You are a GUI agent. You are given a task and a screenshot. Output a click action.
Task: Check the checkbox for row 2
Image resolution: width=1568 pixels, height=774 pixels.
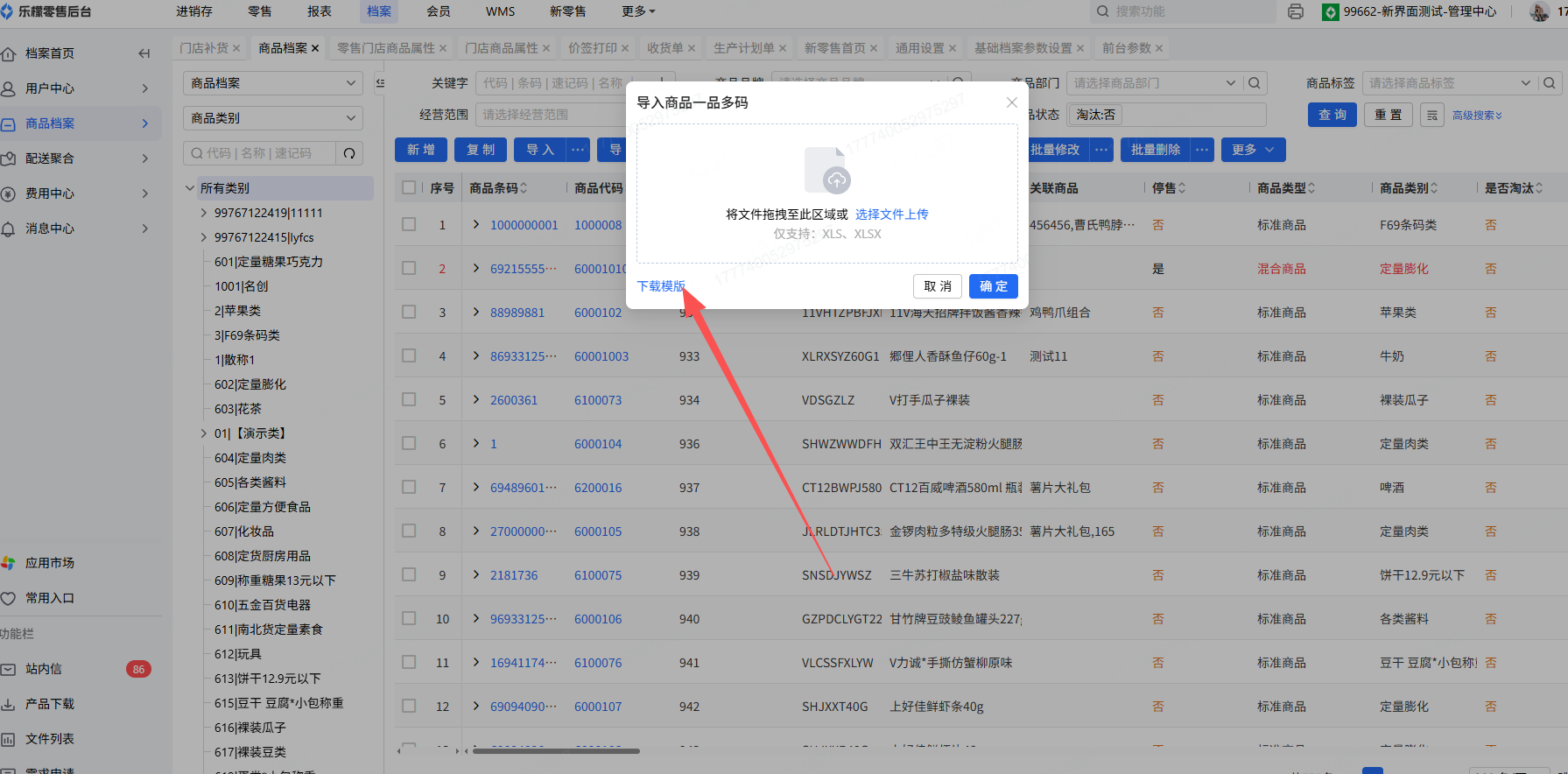click(x=409, y=268)
